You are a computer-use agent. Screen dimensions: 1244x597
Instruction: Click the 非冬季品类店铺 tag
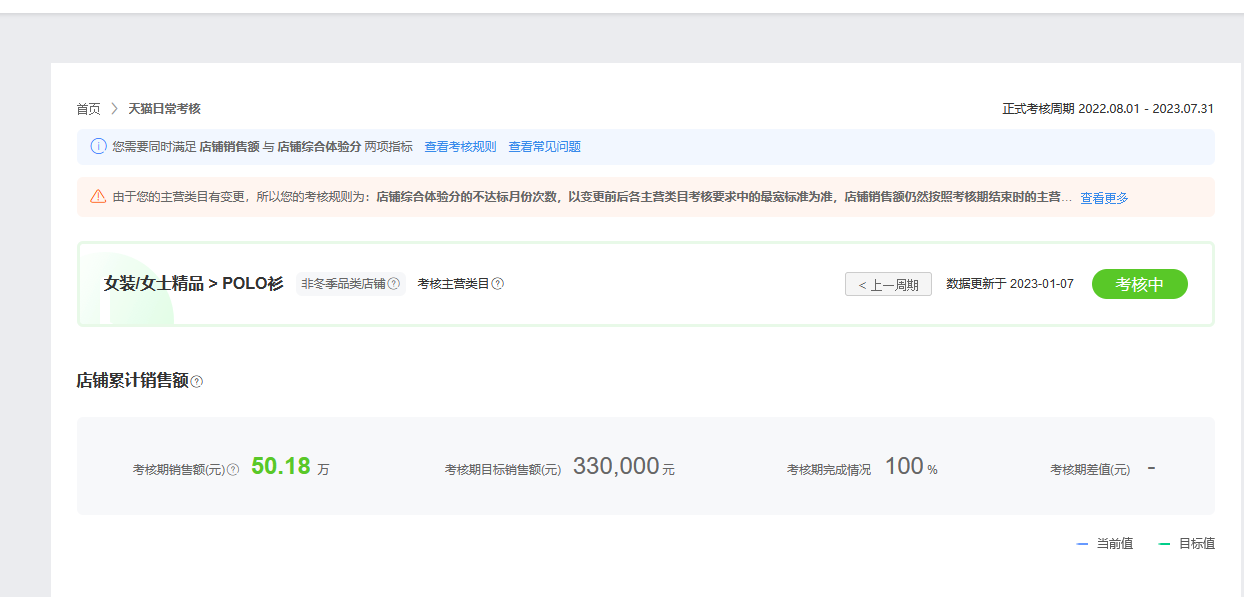click(x=351, y=284)
